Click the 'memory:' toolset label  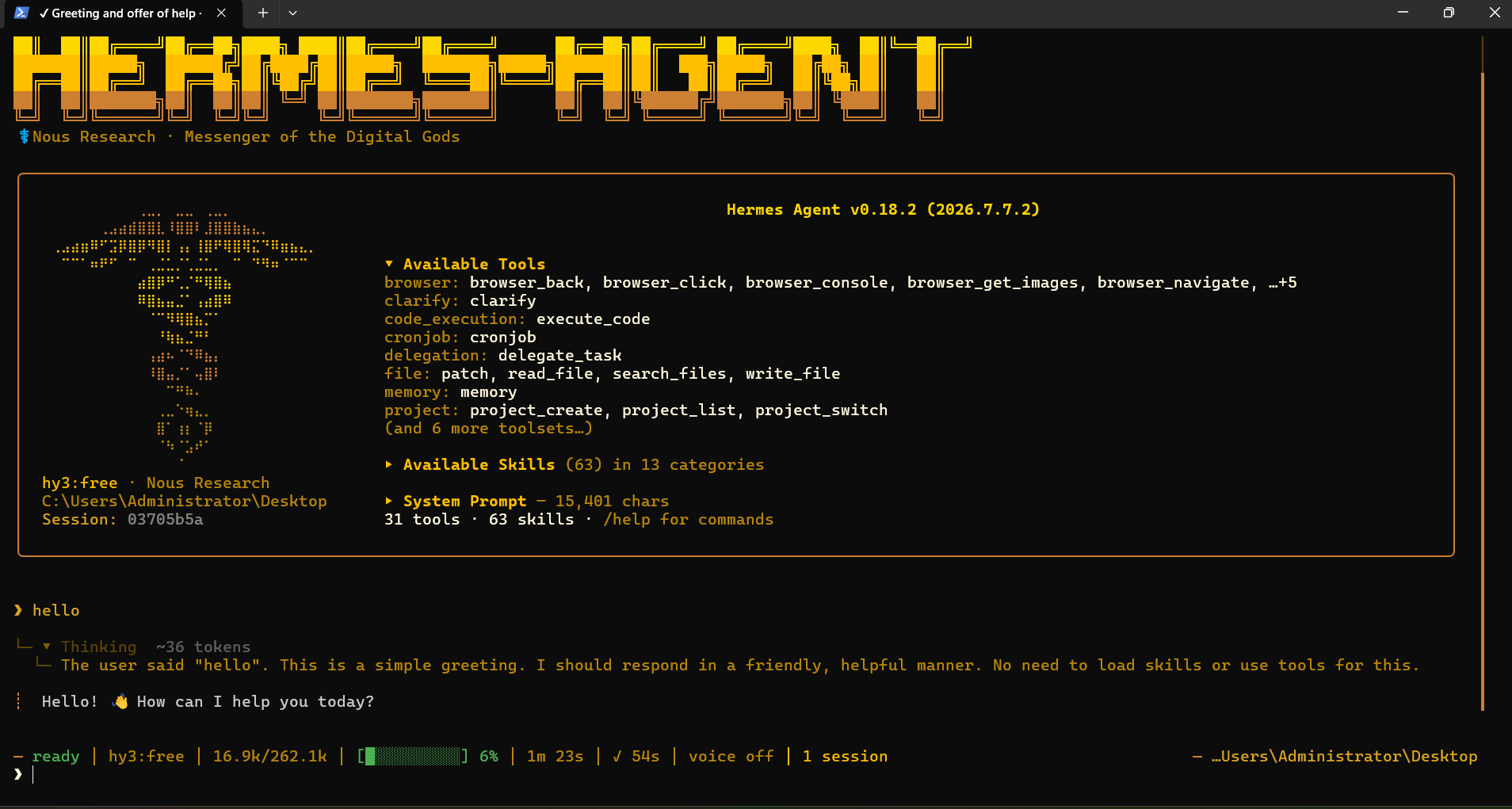point(417,392)
